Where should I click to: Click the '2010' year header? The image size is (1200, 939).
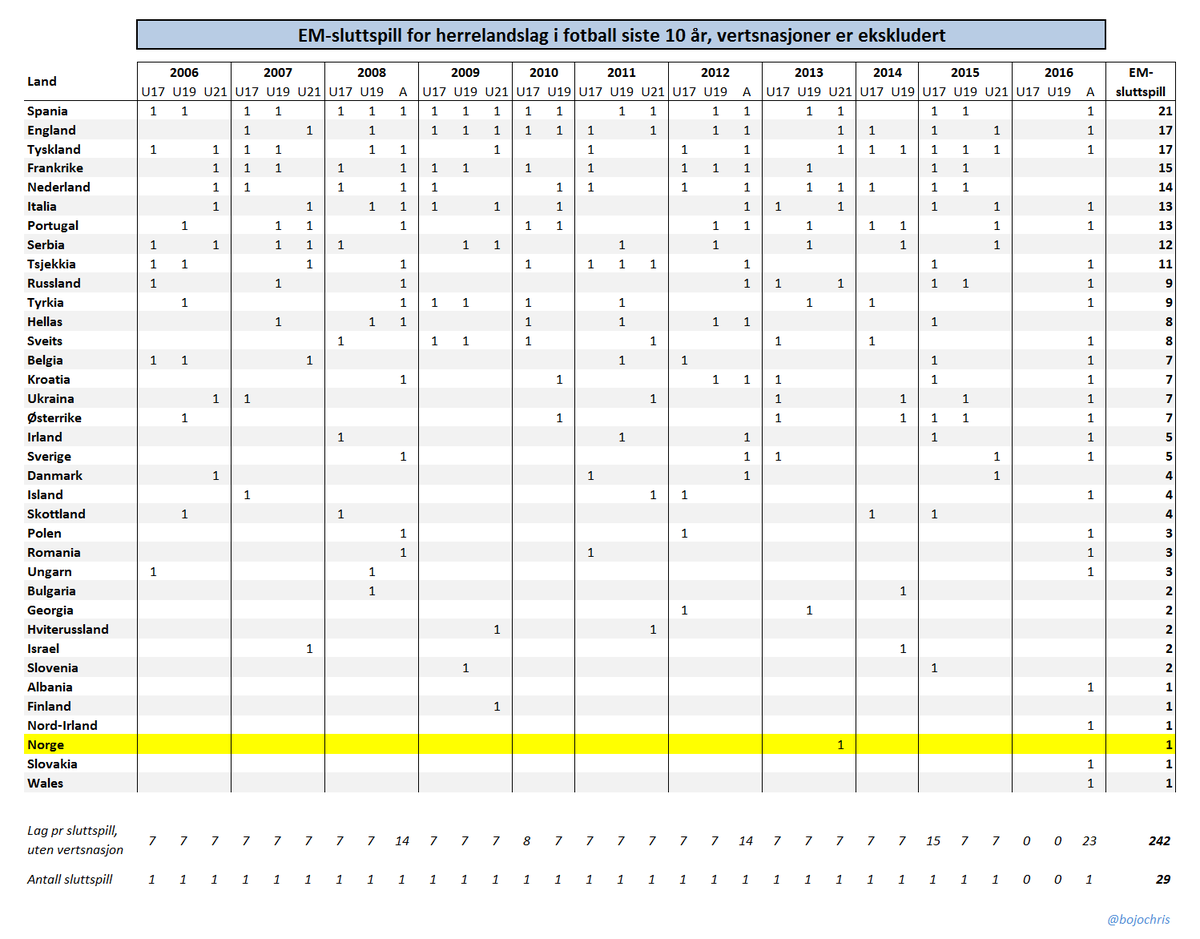click(544, 73)
